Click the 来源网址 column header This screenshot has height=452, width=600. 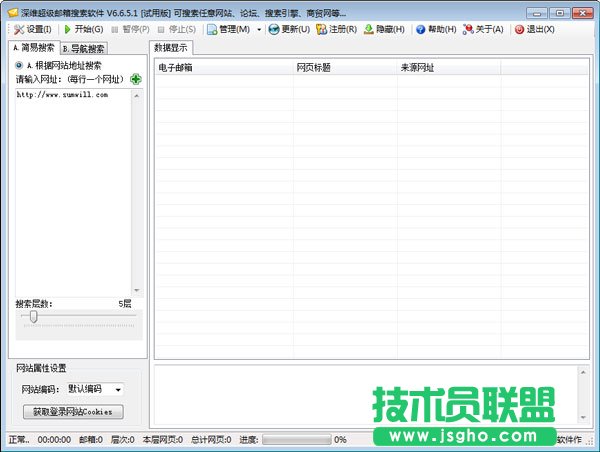click(x=449, y=68)
